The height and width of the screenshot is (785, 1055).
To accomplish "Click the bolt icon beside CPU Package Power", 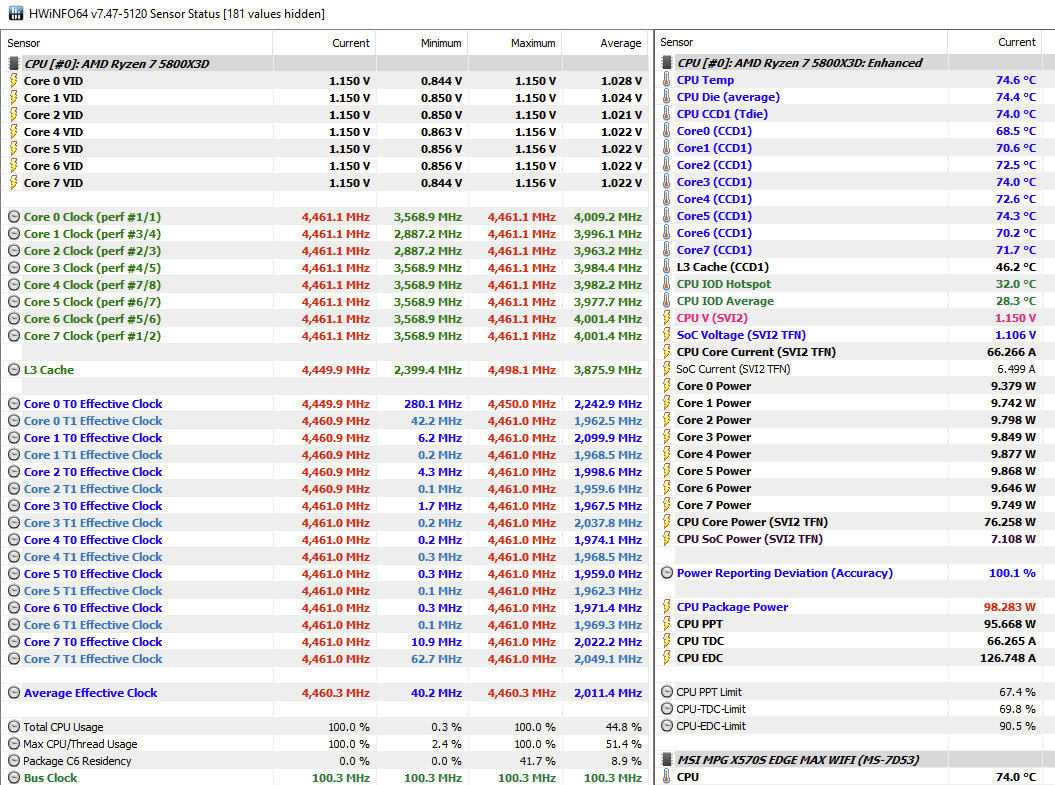I will pos(667,607).
